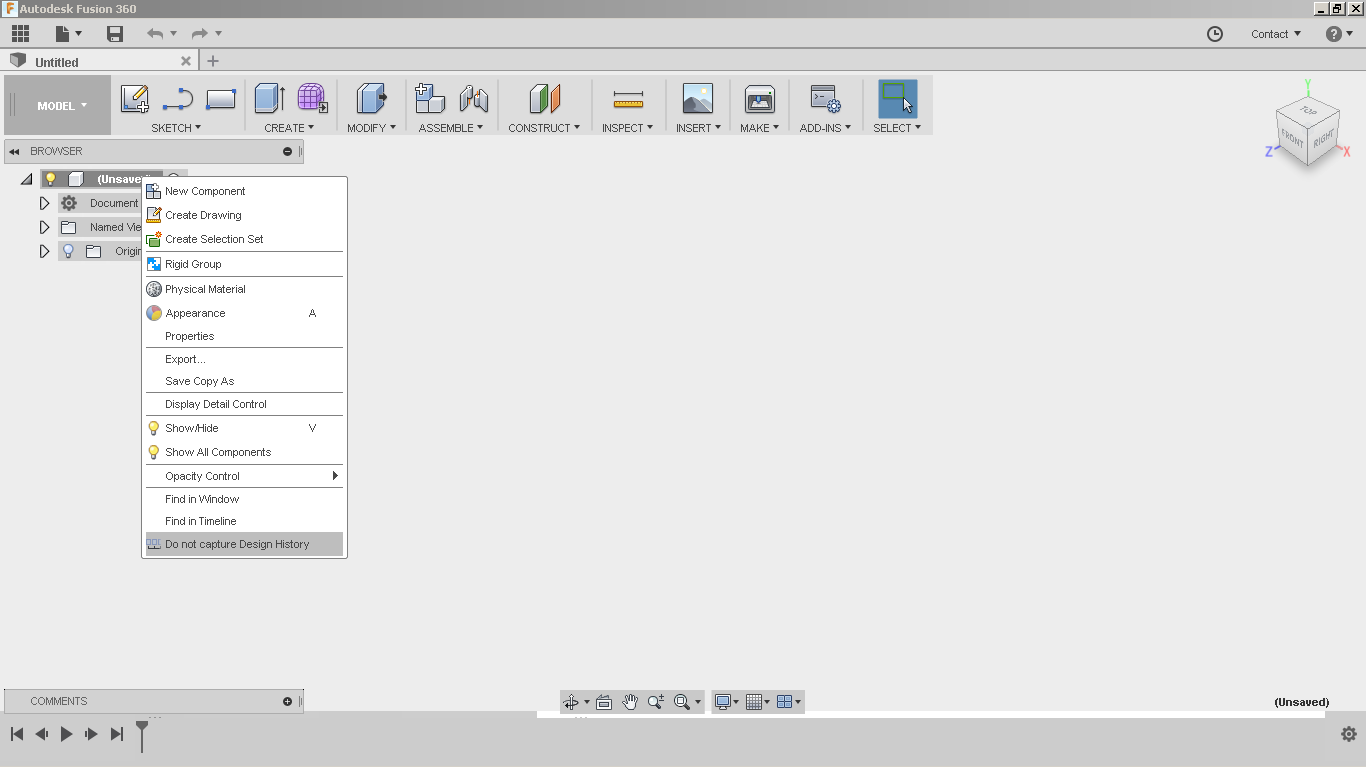Open the timeline settings gear
Image resolution: width=1366 pixels, height=768 pixels.
click(1349, 734)
